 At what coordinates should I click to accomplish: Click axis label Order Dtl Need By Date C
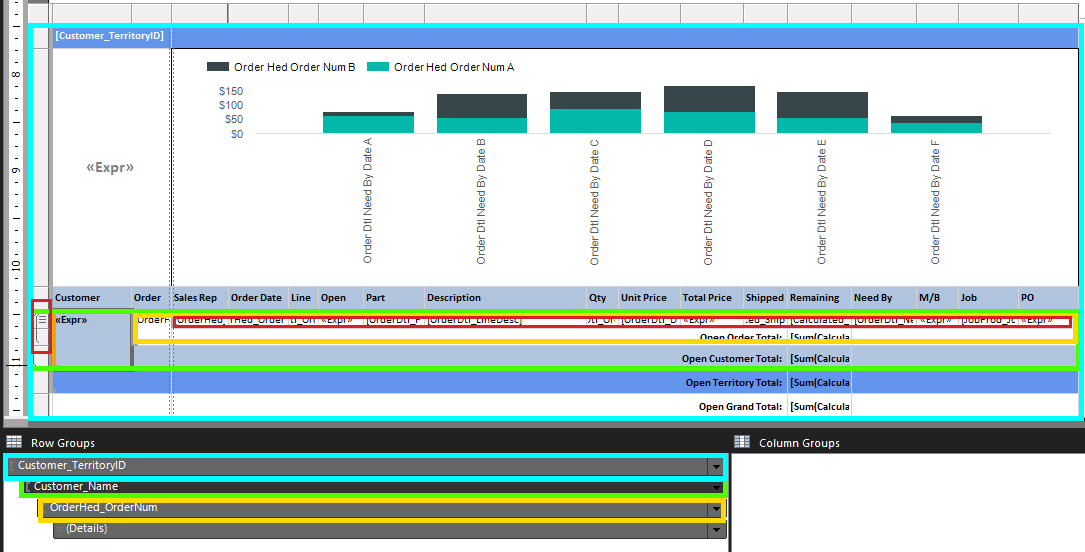point(594,202)
